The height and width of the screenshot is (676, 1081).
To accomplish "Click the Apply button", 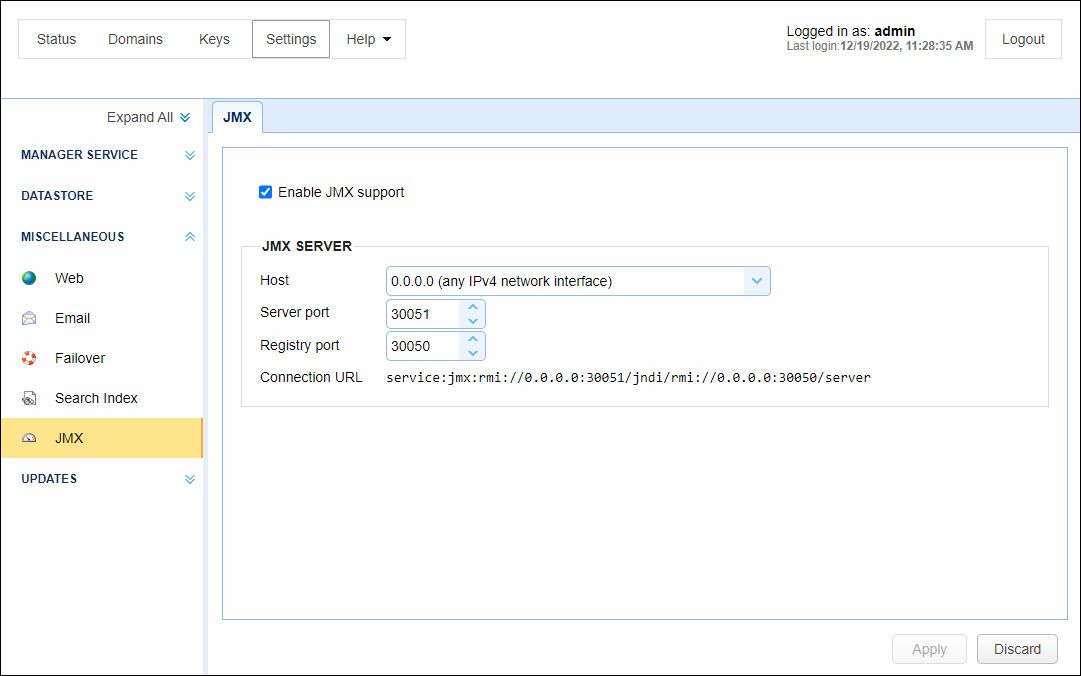I will tap(929, 649).
